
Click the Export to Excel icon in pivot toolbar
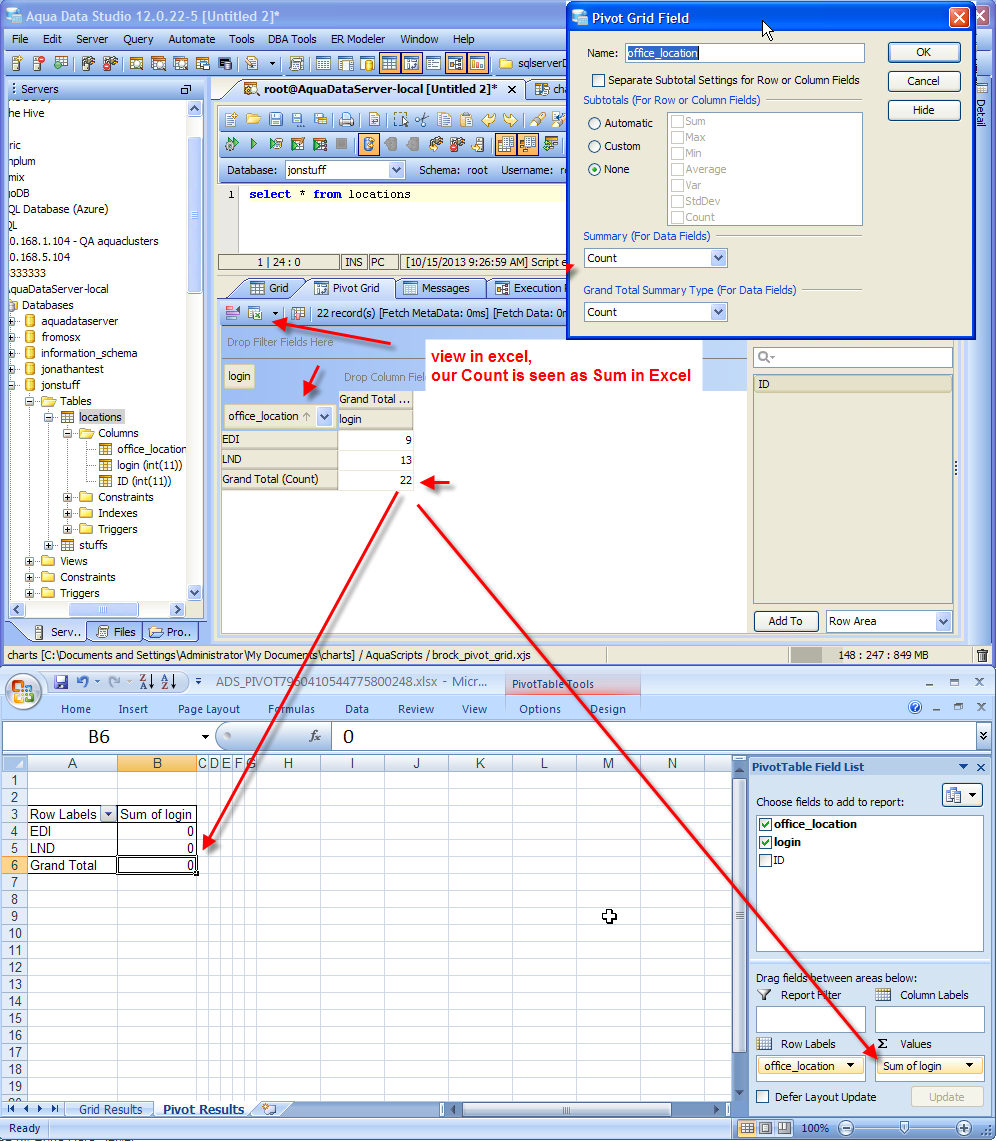255,313
